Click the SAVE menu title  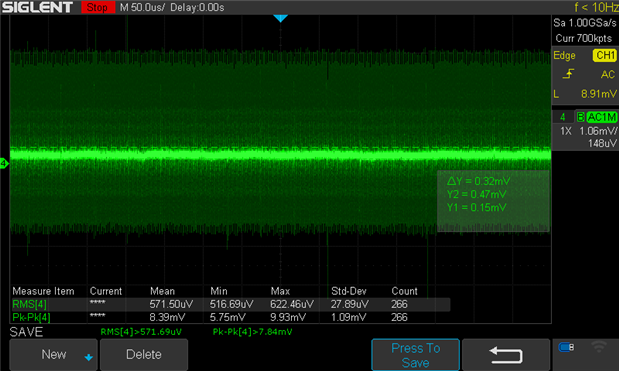coord(26,332)
